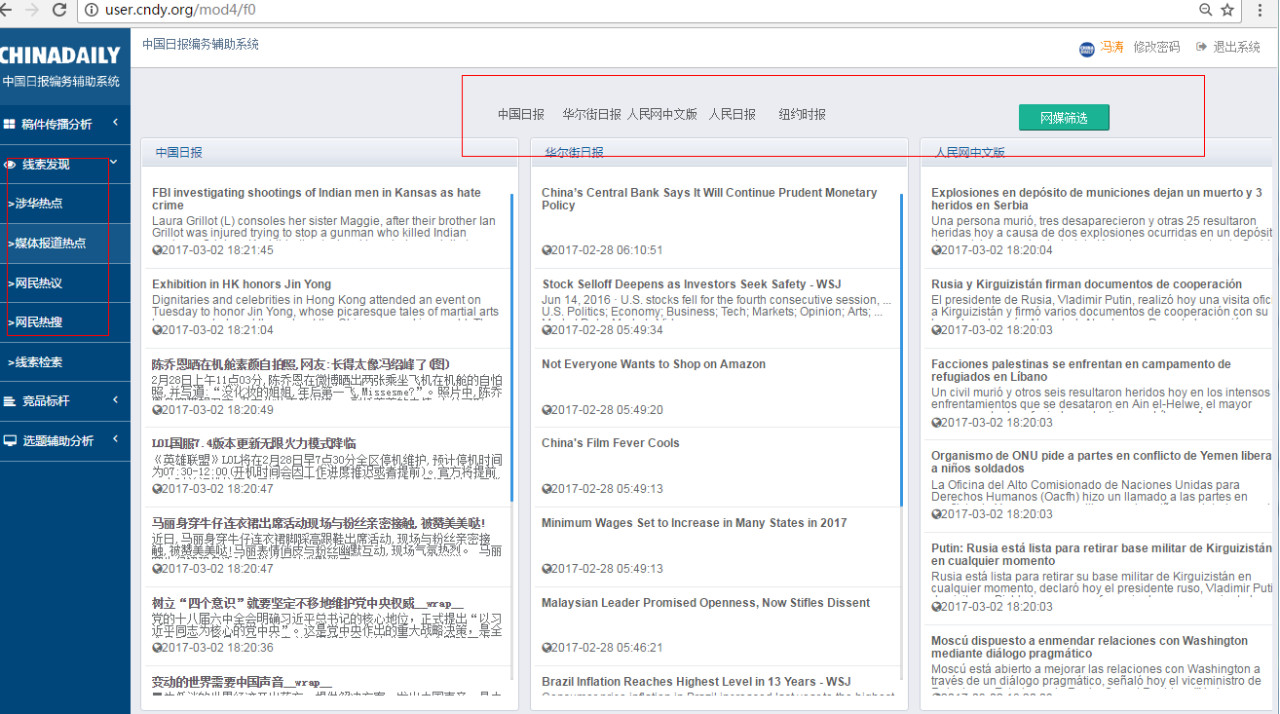Reload the page with the refresh icon
Viewport: 1280px width, 714px height.
[59, 10]
